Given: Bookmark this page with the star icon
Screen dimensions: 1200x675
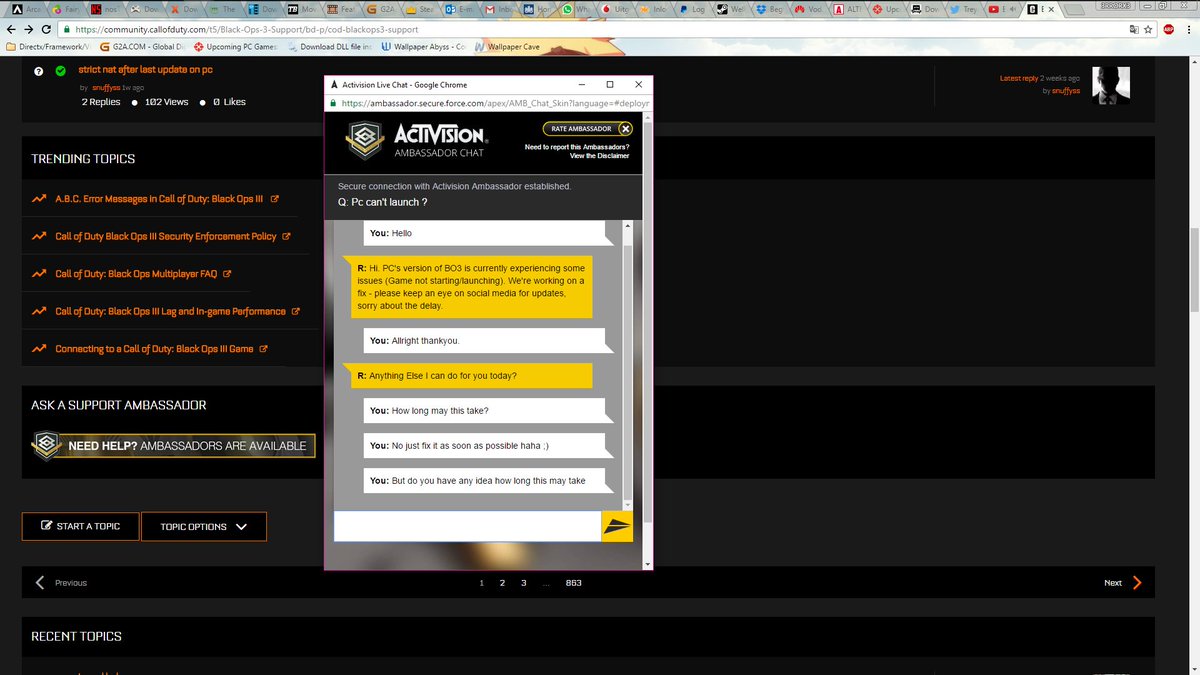Looking at the screenshot, I should [1147, 30].
